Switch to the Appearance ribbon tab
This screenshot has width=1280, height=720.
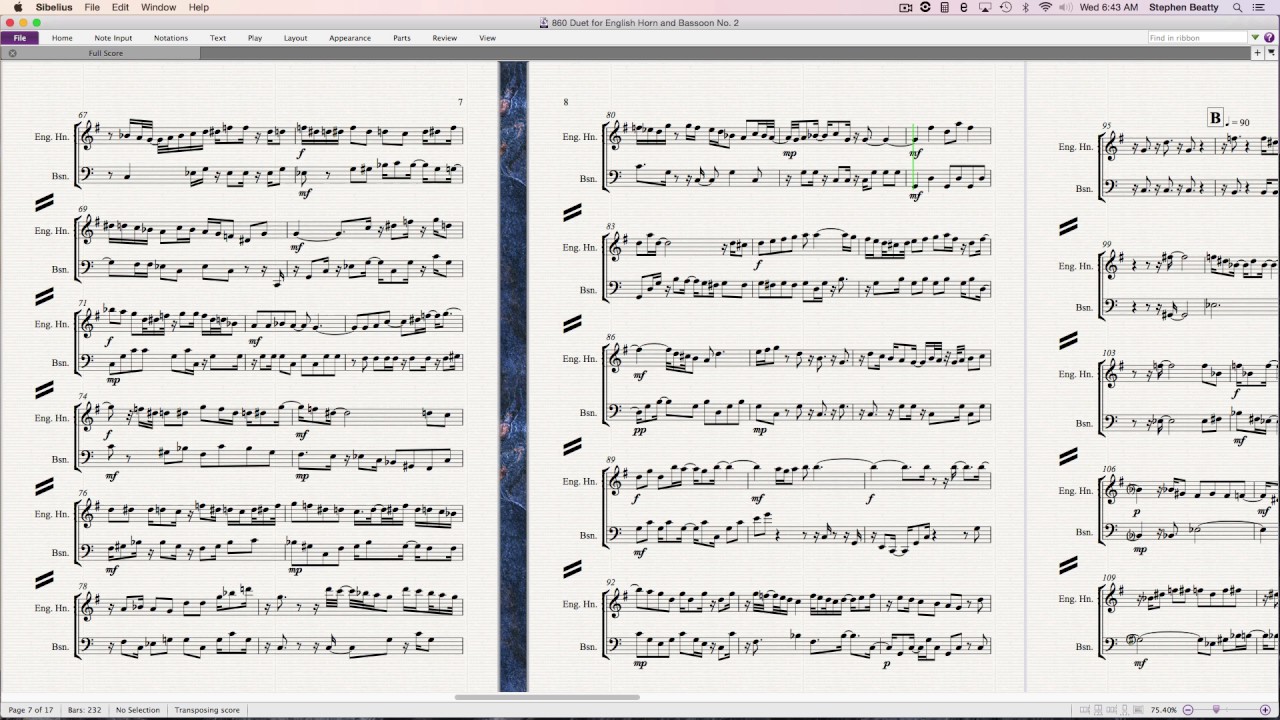[x=350, y=38]
